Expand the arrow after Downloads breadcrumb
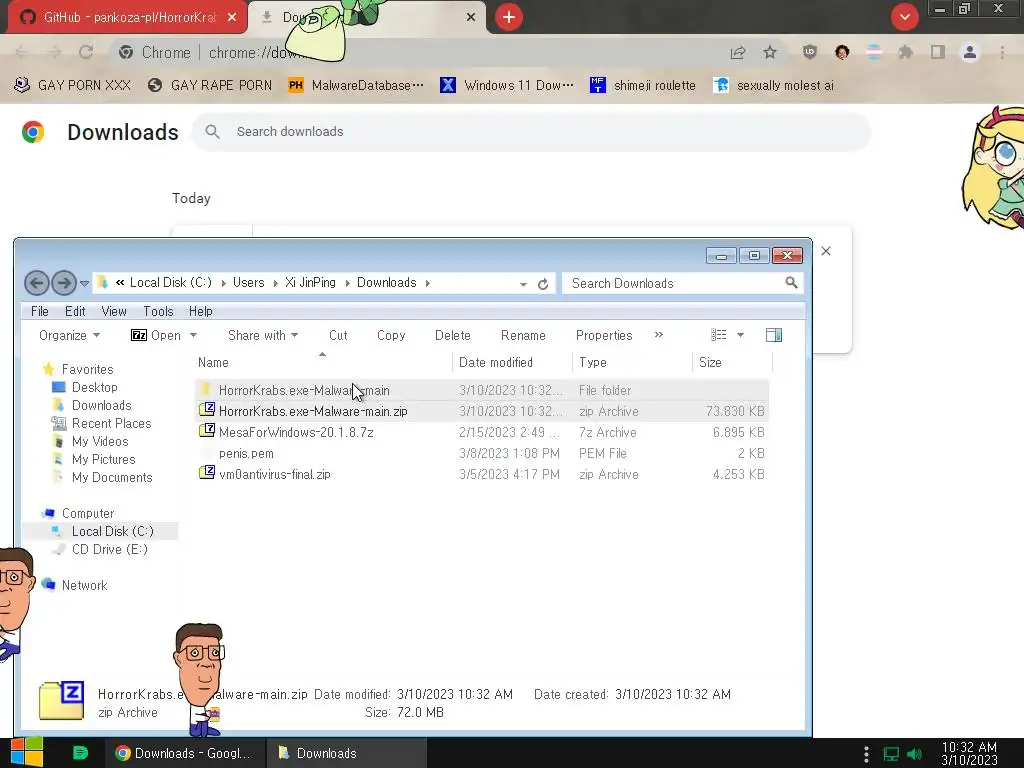The image size is (1024, 768). (428, 283)
